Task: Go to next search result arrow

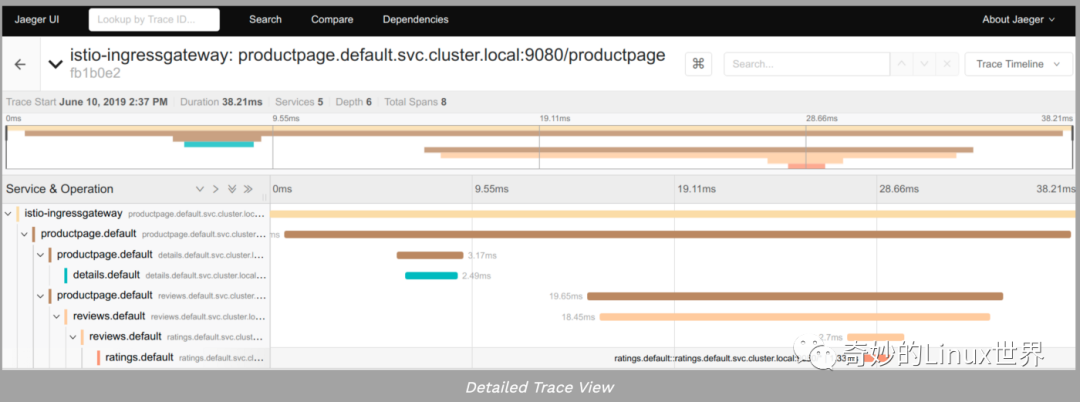Action: click(x=924, y=64)
